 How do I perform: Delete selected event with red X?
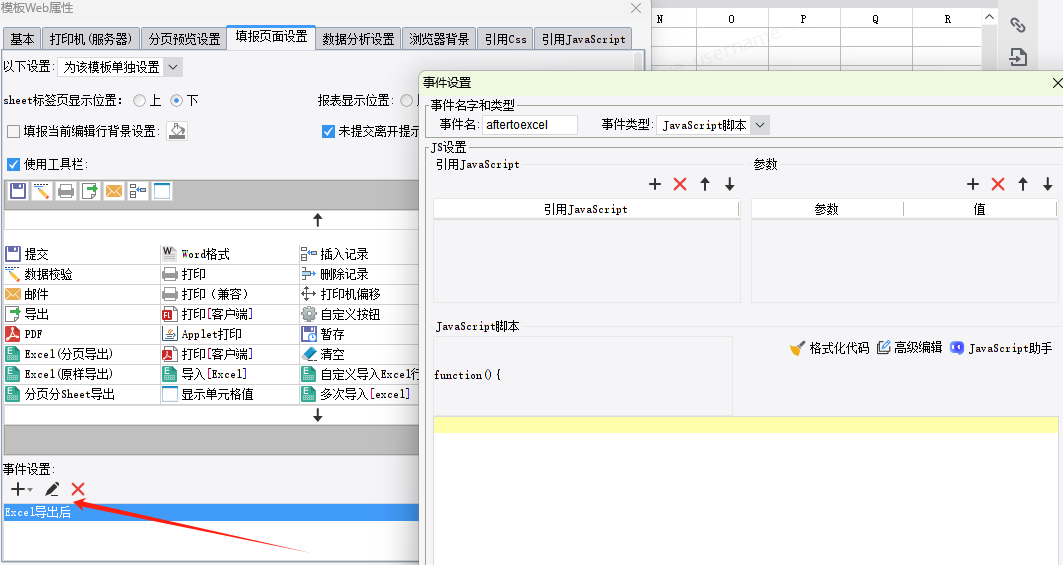pyautogui.click(x=78, y=489)
